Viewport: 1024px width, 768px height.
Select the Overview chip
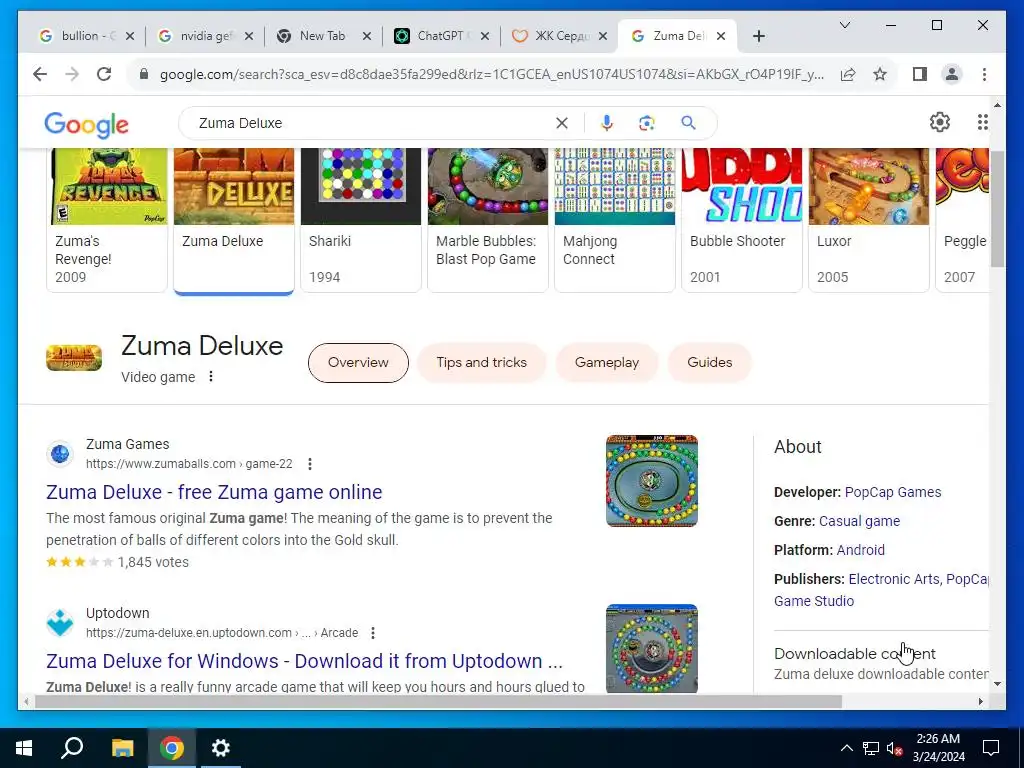tap(358, 362)
